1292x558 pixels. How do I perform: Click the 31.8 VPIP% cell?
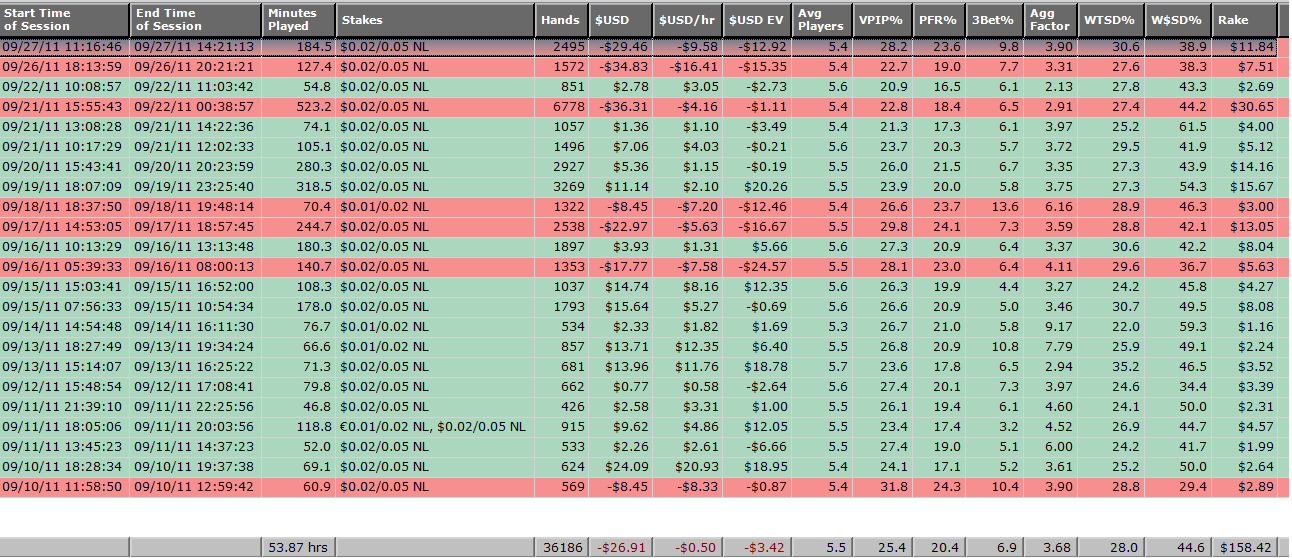coord(882,487)
